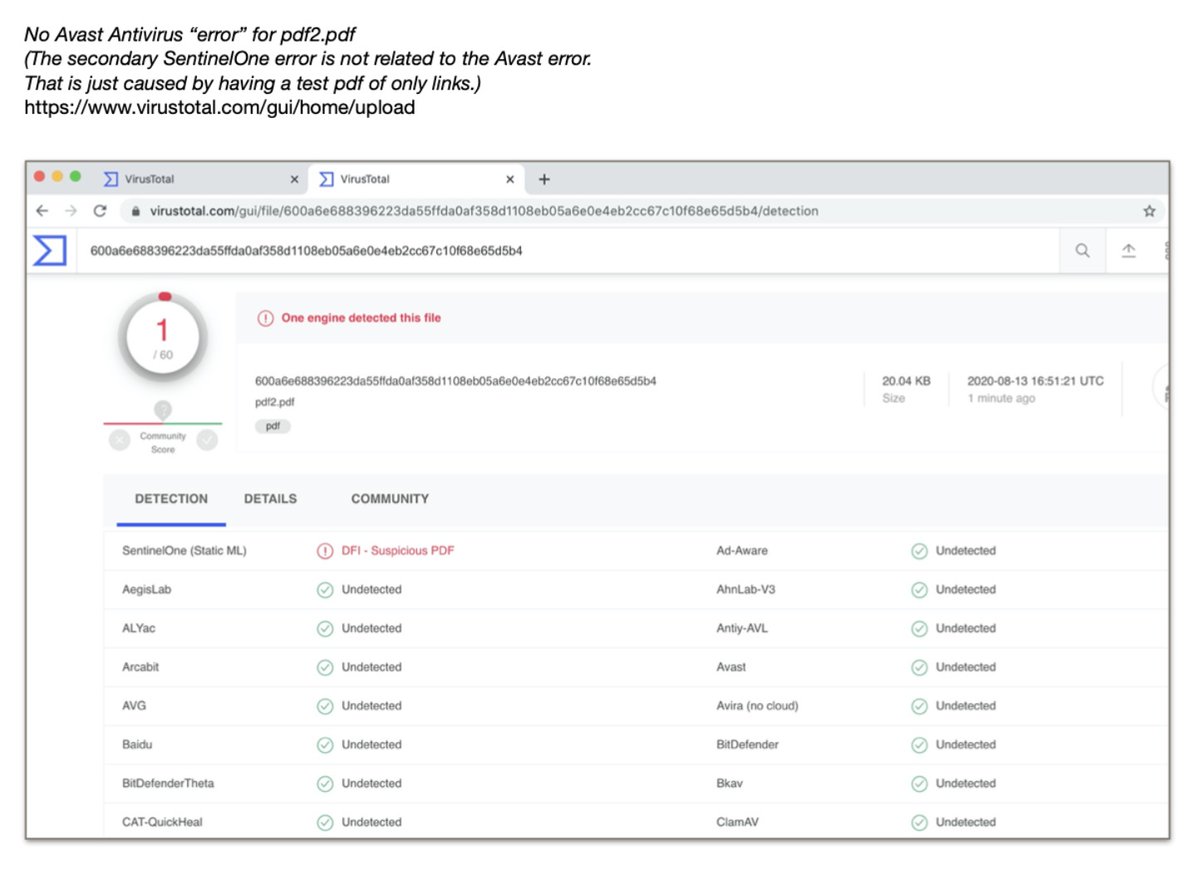Click the AVG engine name

coord(134,706)
